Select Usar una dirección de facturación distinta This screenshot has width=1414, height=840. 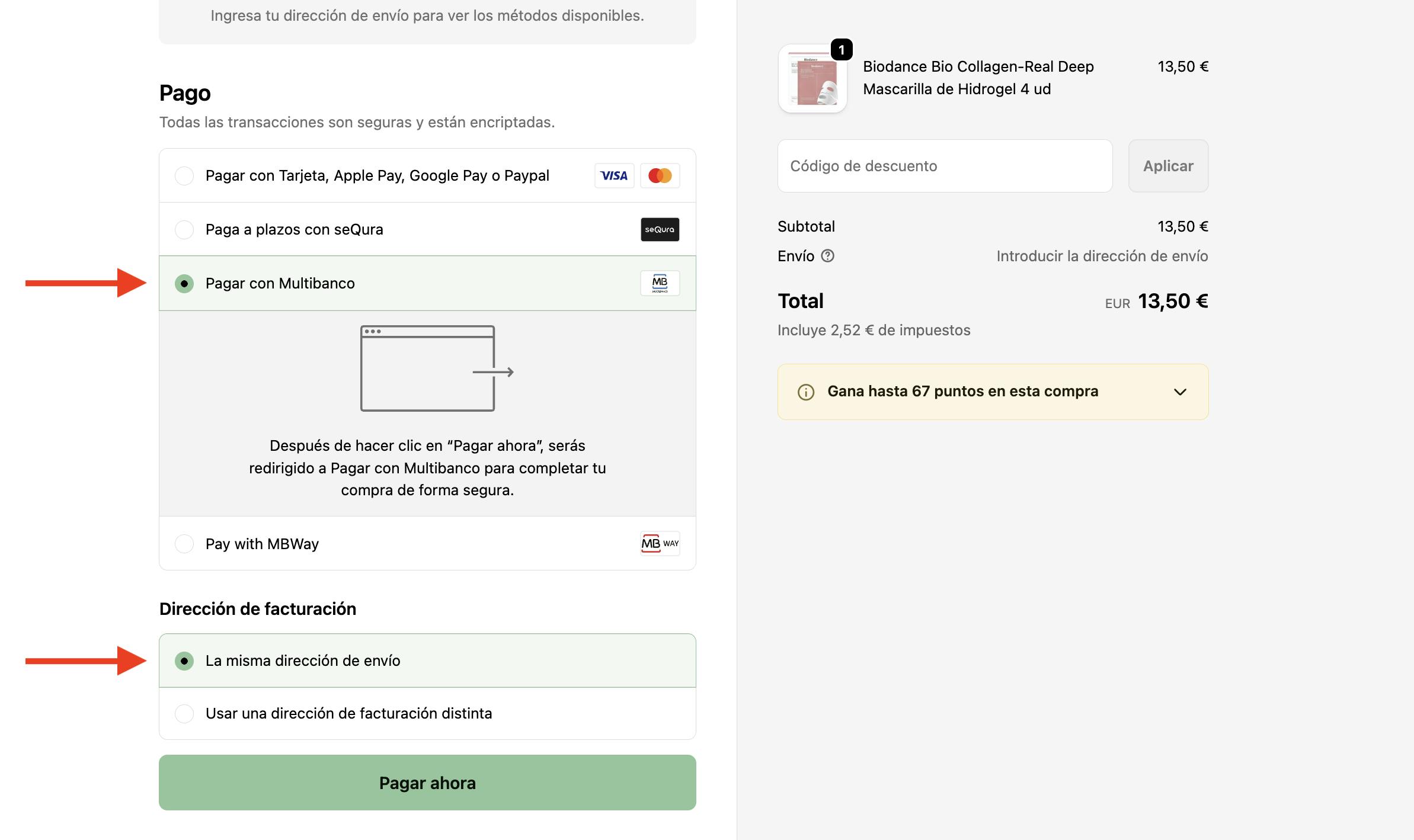[x=184, y=713]
